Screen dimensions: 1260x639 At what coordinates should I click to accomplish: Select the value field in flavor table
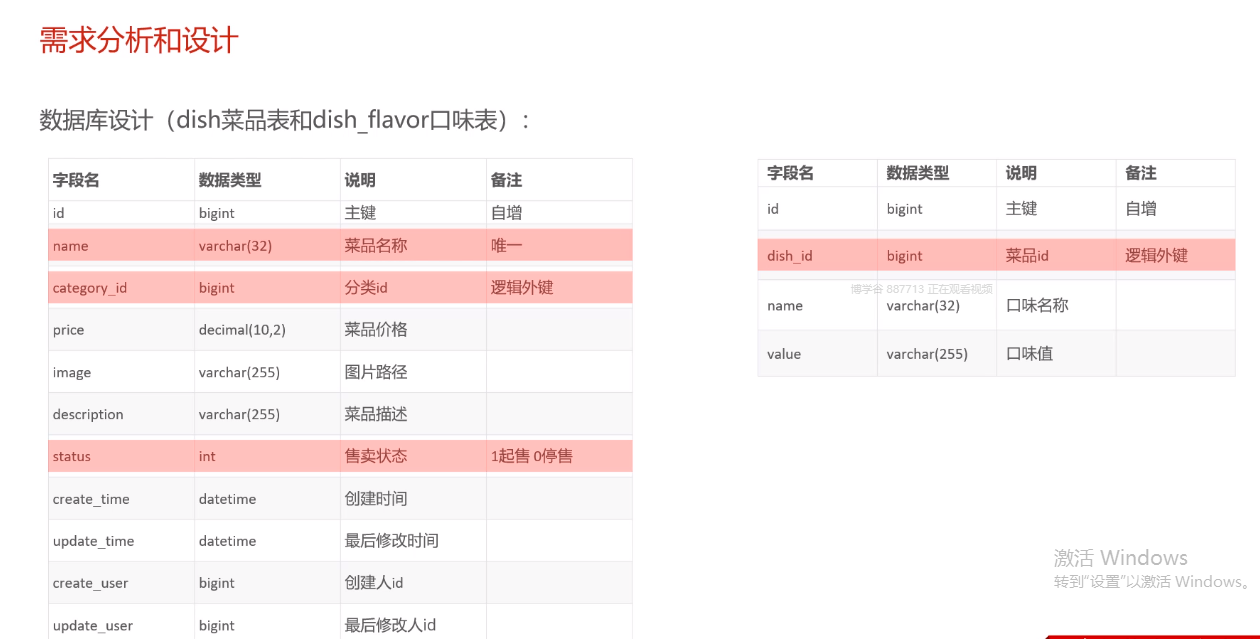784,354
